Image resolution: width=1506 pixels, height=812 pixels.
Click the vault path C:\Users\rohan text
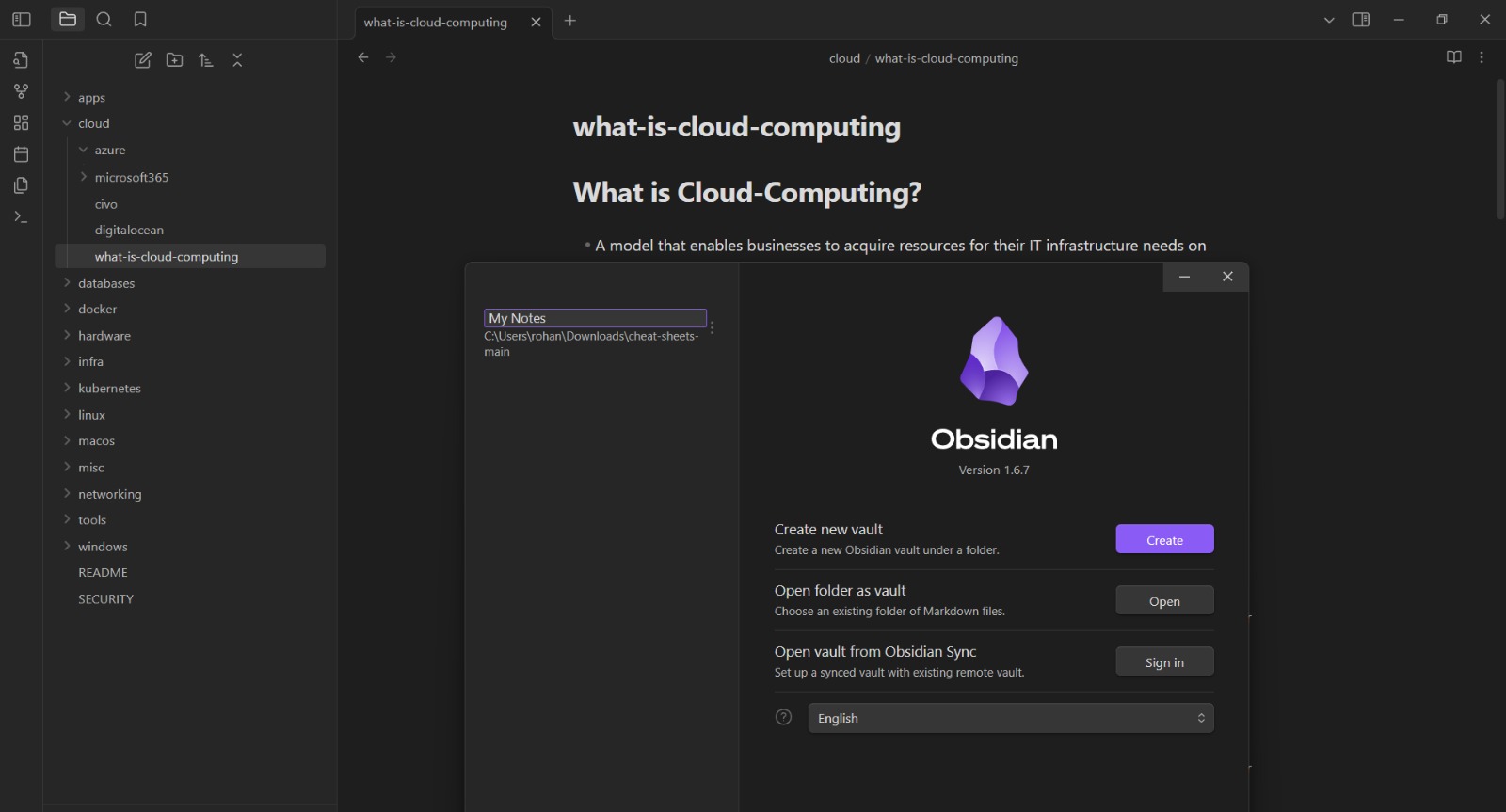591,343
